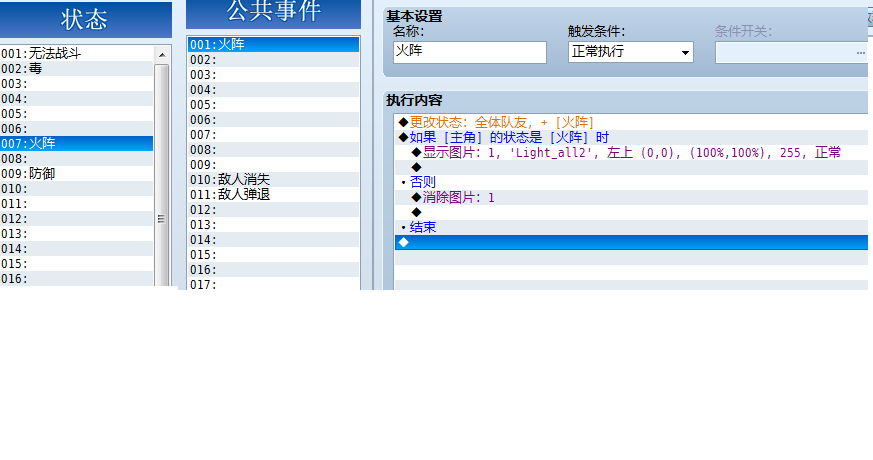Select the 显示图片 Light_all2 command line

(x=631, y=153)
